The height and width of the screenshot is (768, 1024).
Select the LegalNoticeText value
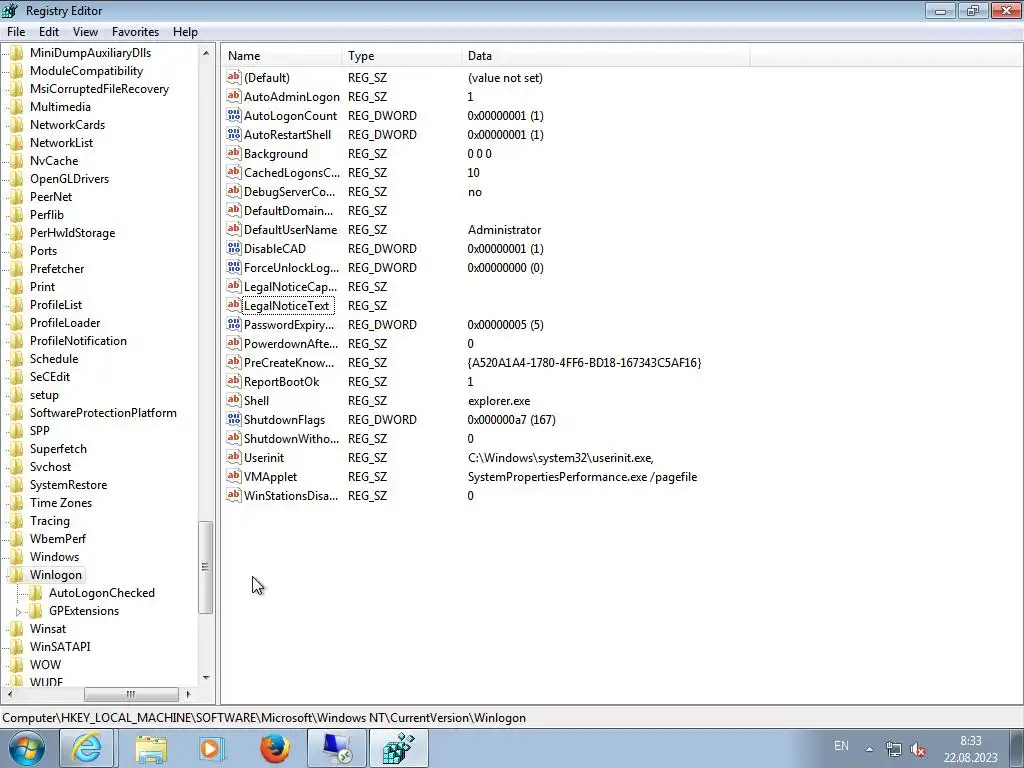pyautogui.click(x=286, y=306)
